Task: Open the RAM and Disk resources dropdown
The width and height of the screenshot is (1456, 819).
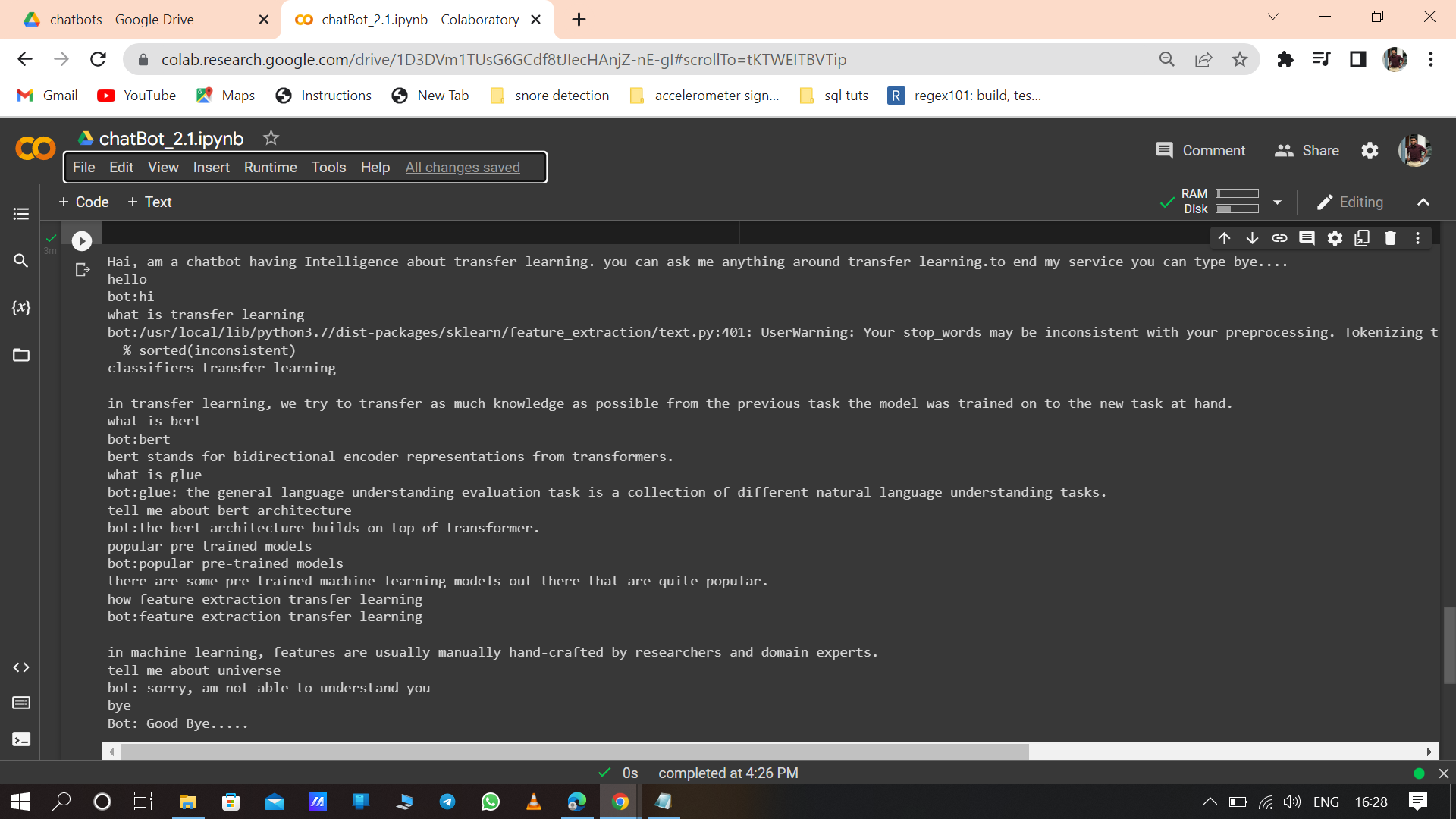Action: click(x=1278, y=202)
